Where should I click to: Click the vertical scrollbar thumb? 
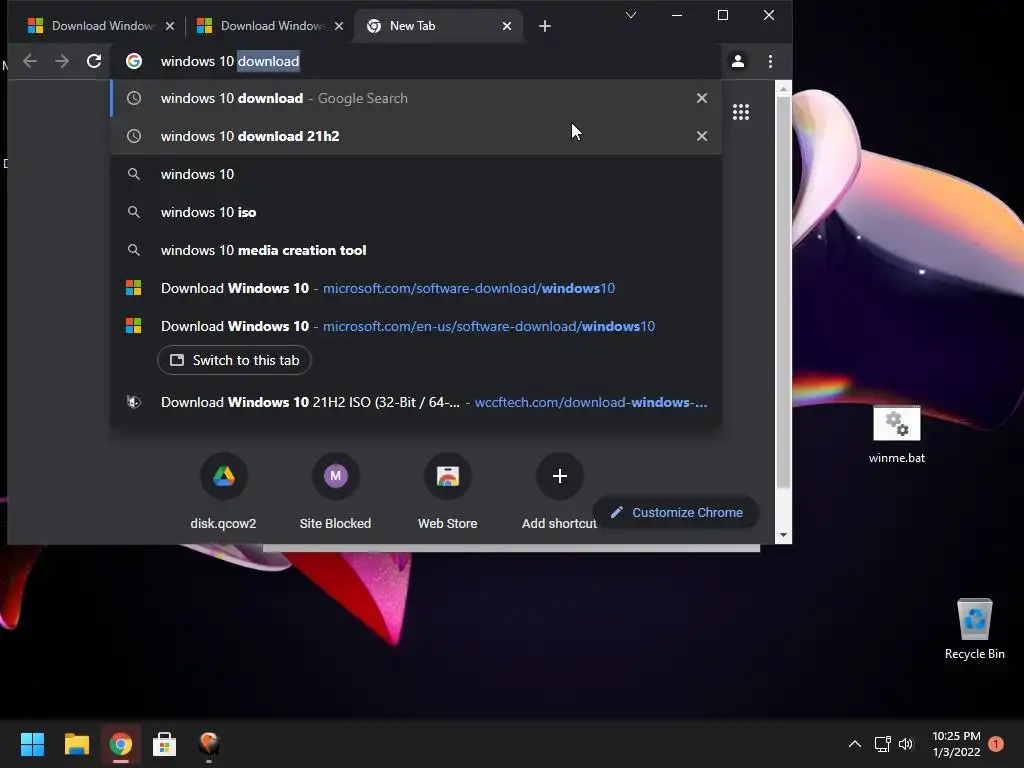point(783,292)
